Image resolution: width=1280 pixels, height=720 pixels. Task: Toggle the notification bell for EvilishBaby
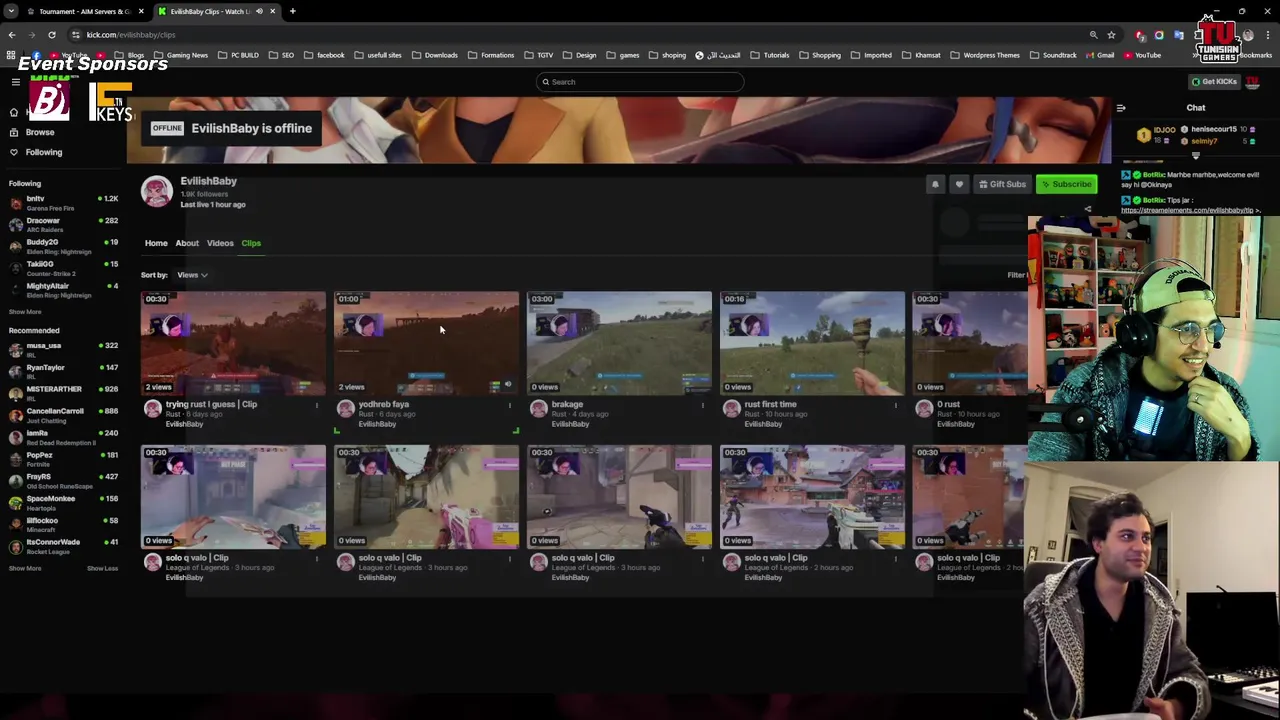[935, 184]
